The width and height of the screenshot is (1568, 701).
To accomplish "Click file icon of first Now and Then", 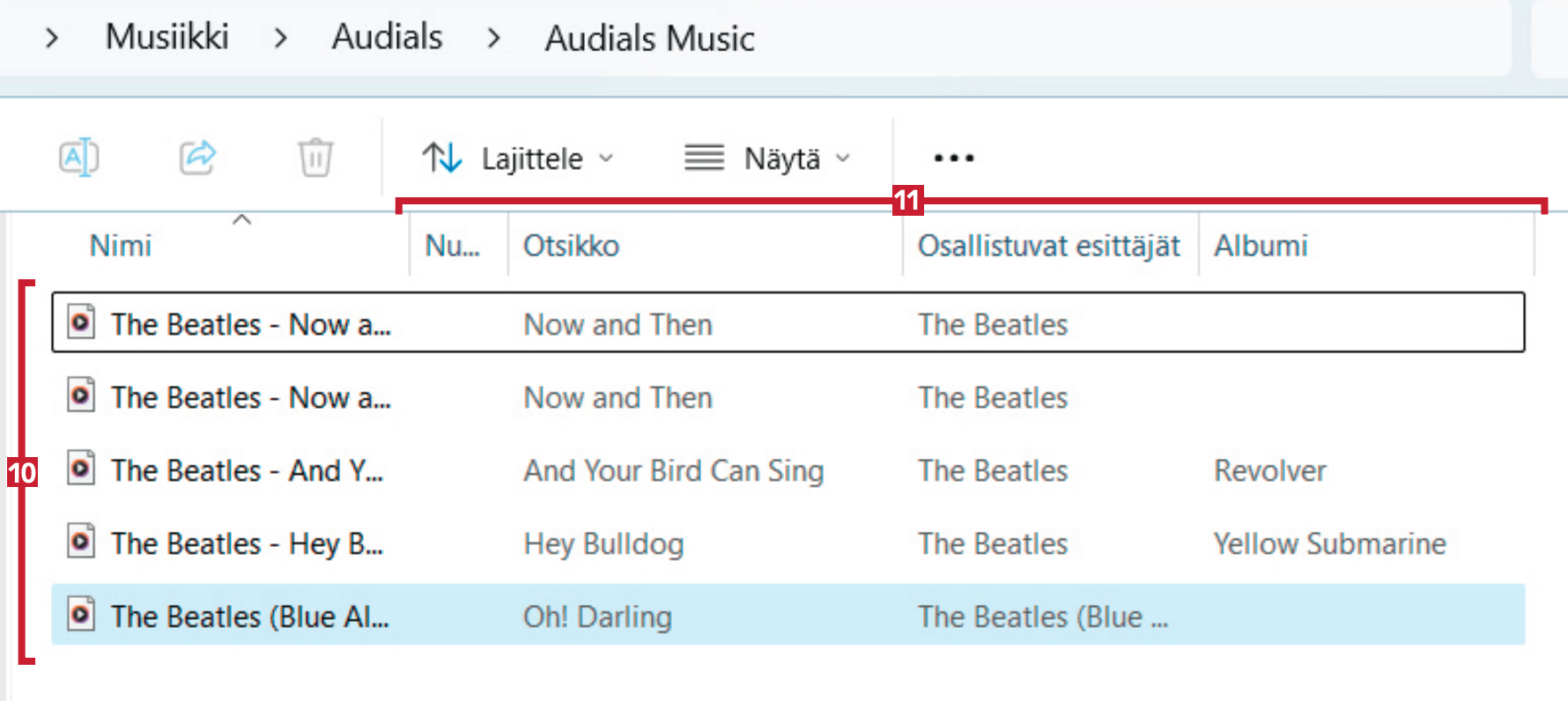I will (81, 322).
